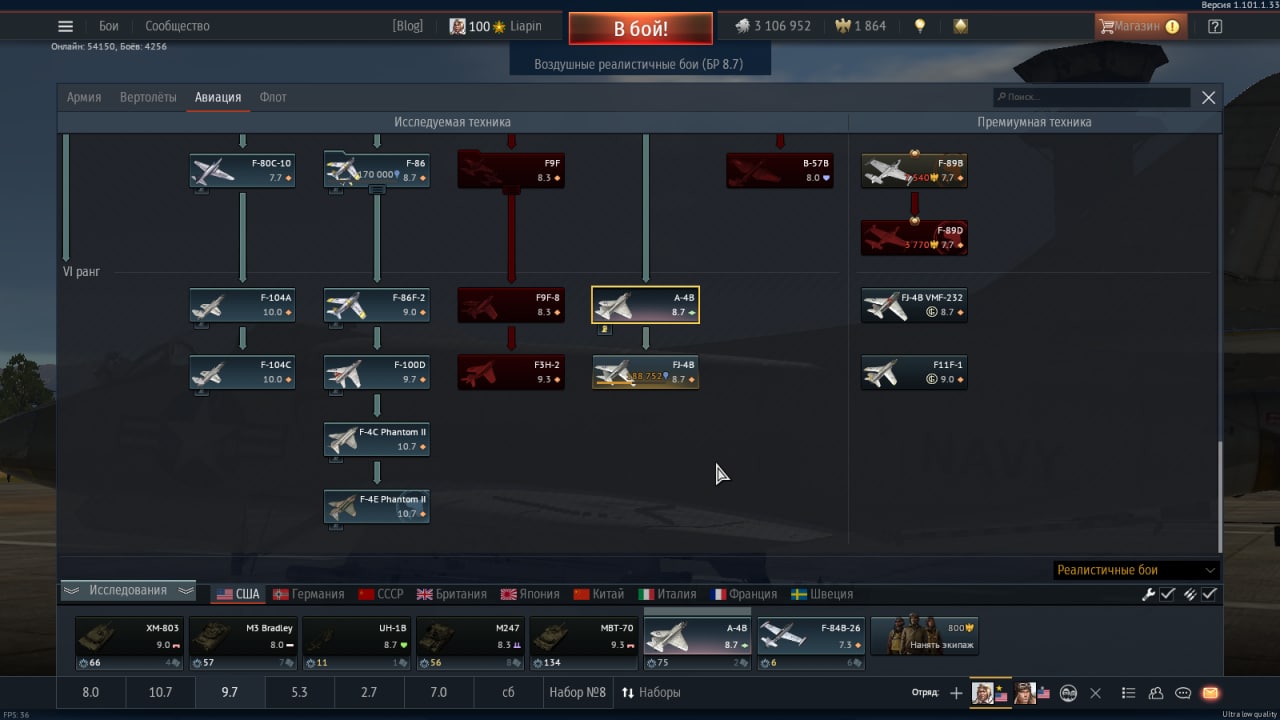Open the contacts friends icon
The width and height of the screenshot is (1280, 720).
coord(1156,693)
